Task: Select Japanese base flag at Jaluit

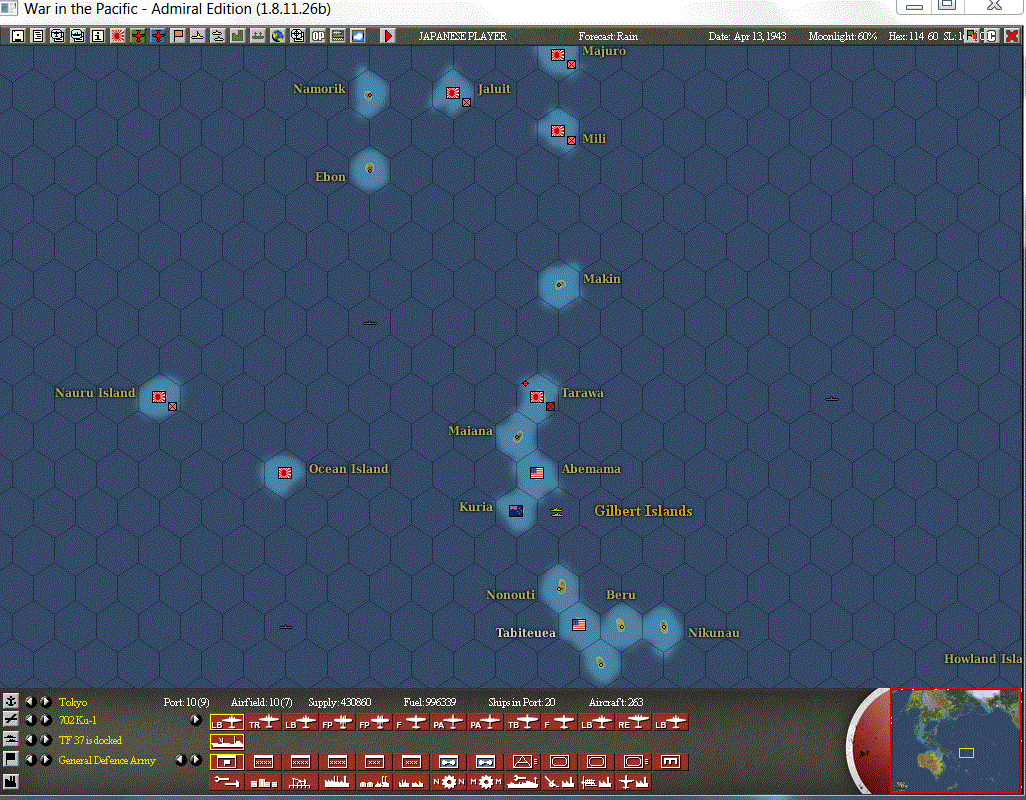Action: (x=453, y=93)
